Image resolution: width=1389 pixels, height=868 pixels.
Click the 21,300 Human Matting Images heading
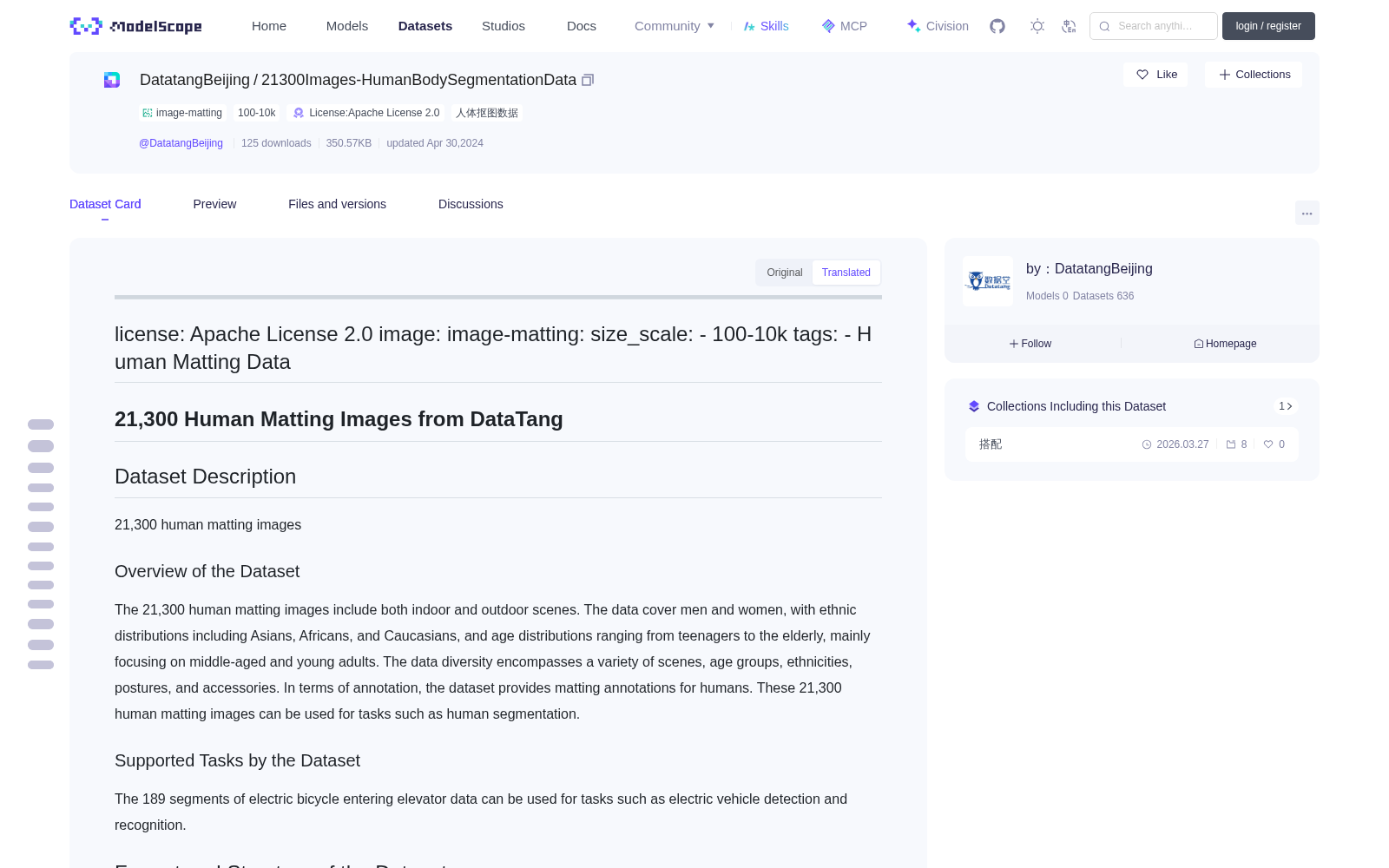[x=339, y=419]
